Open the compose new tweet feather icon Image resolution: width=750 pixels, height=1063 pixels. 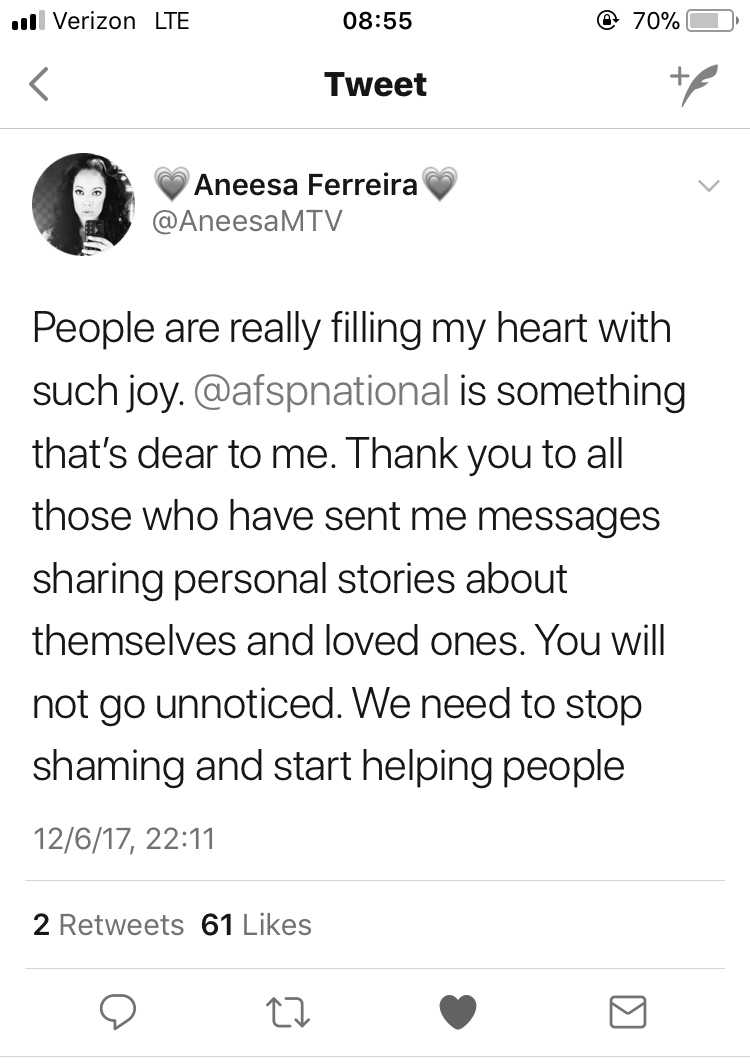click(x=694, y=85)
